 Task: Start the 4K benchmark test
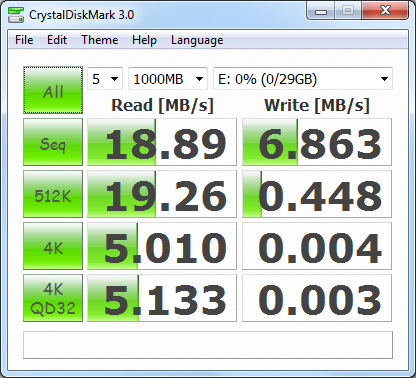click(53, 246)
